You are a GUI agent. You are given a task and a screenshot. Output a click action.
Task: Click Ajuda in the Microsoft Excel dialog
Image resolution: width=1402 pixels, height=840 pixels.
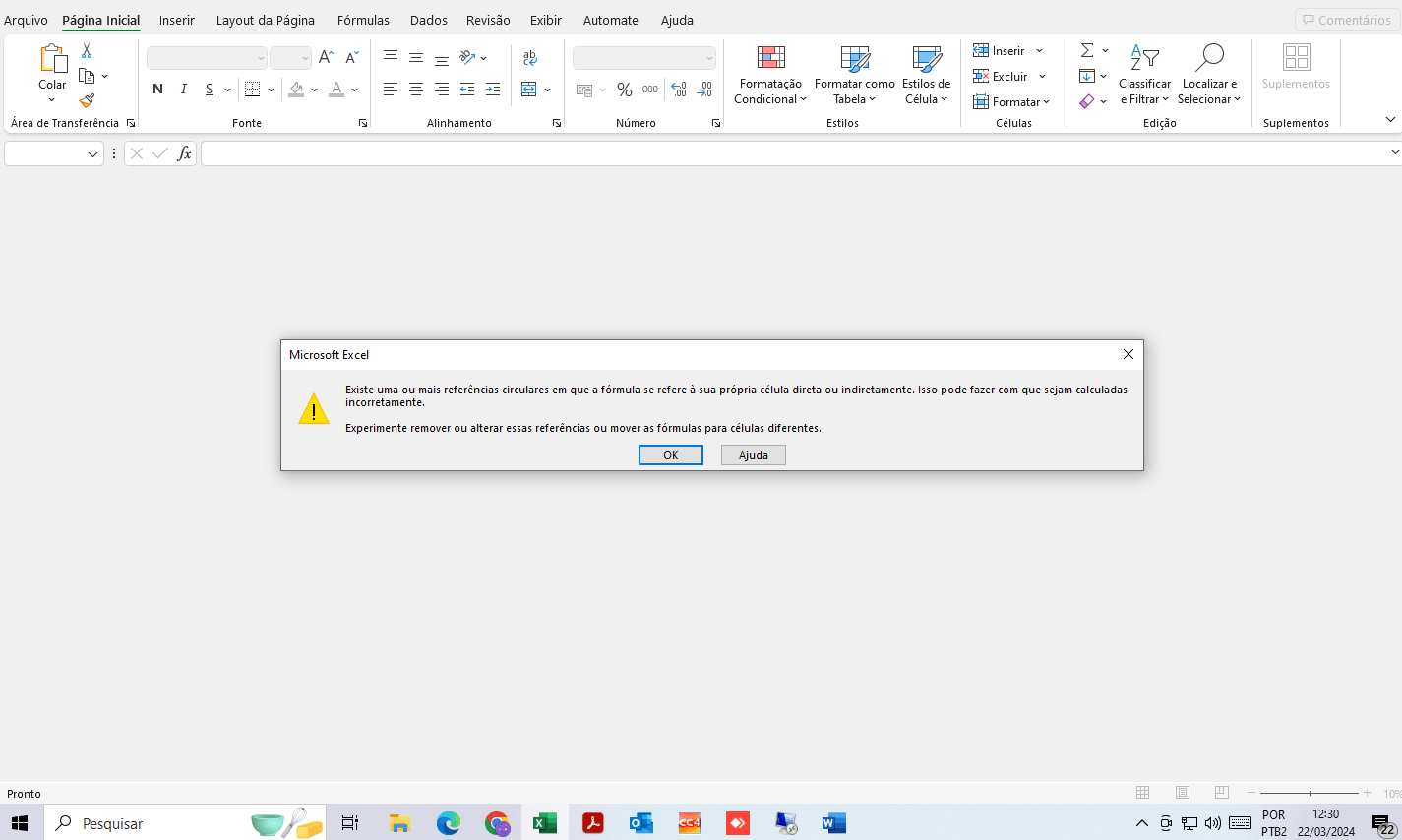pos(754,455)
